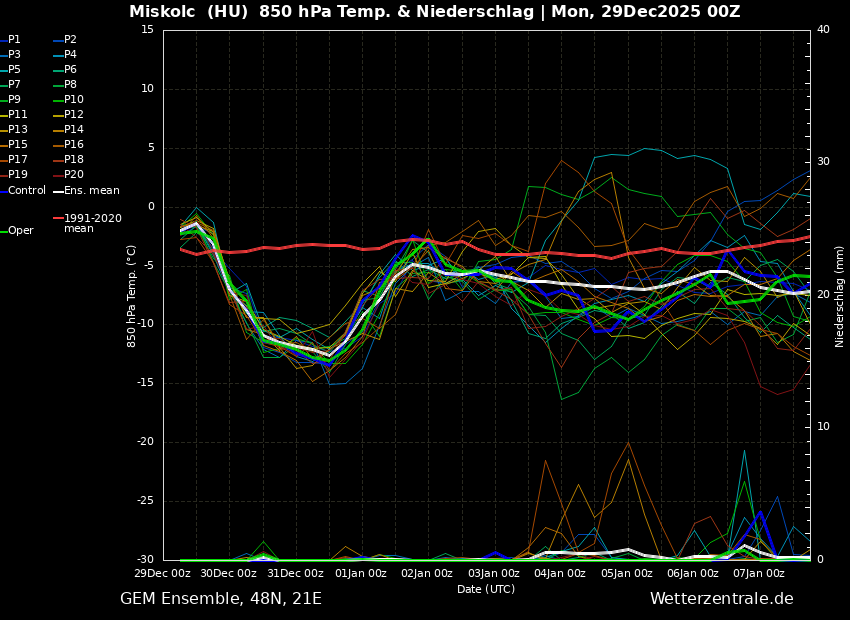Click the Date (UTC) axis label

tap(486, 590)
